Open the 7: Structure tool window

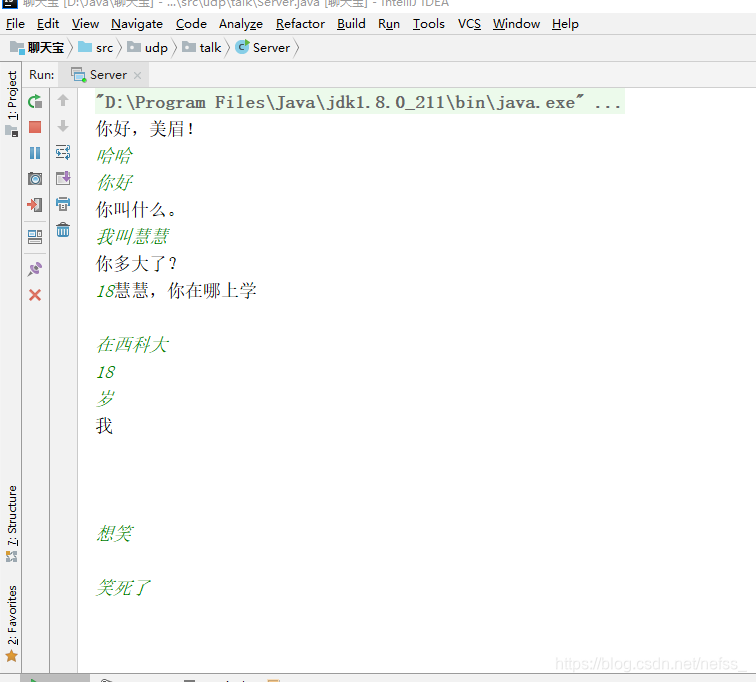(x=12, y=523)
